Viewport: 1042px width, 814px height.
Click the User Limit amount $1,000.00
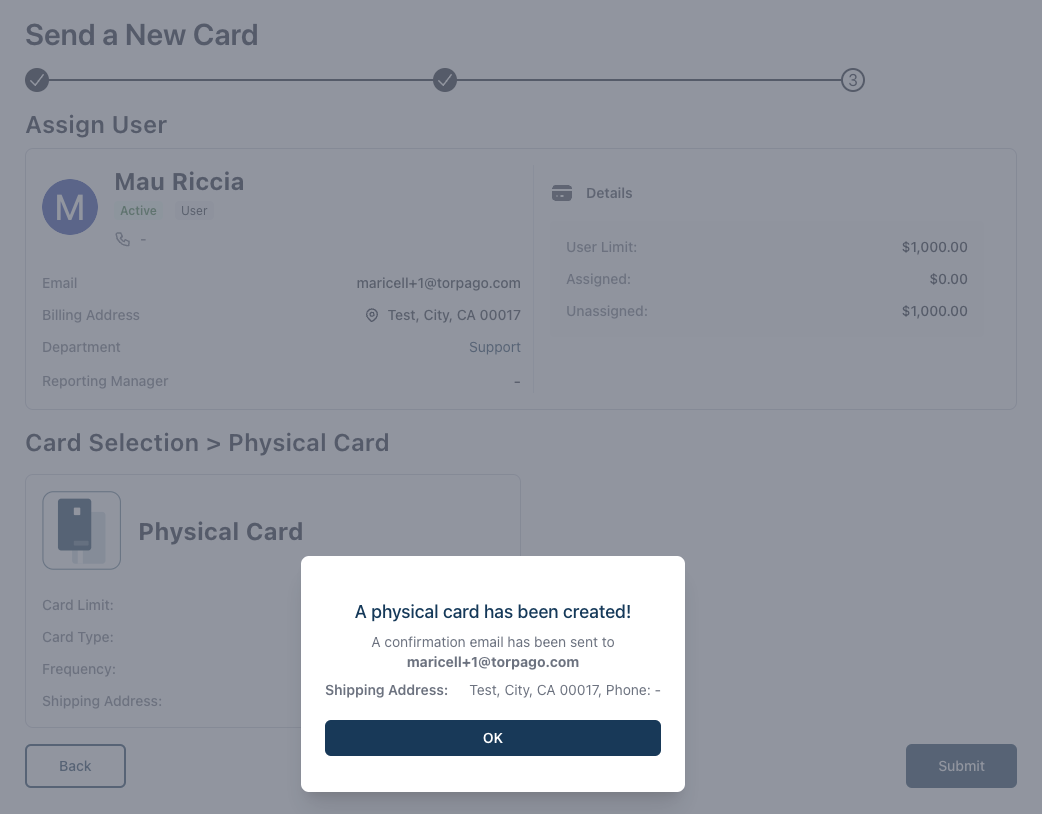(x=934, y=247)
